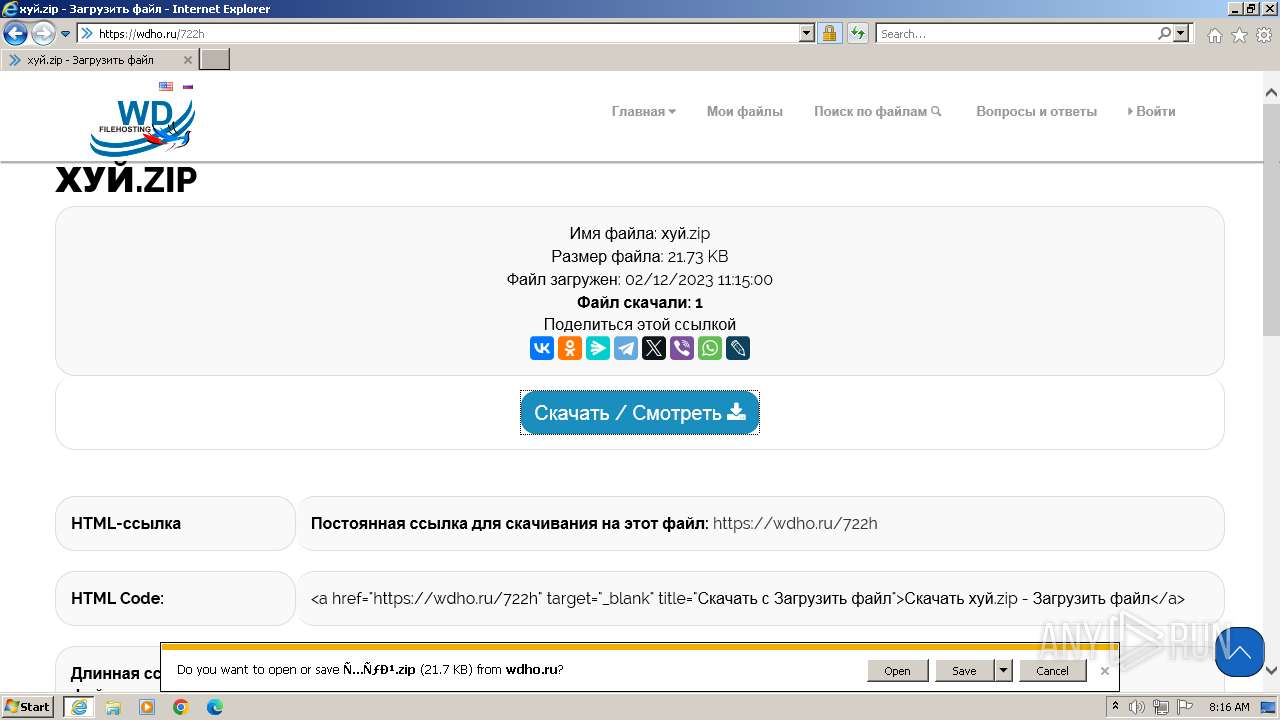Open Favorites star icon
The image size is (1280, 720).
[1239, 35]
